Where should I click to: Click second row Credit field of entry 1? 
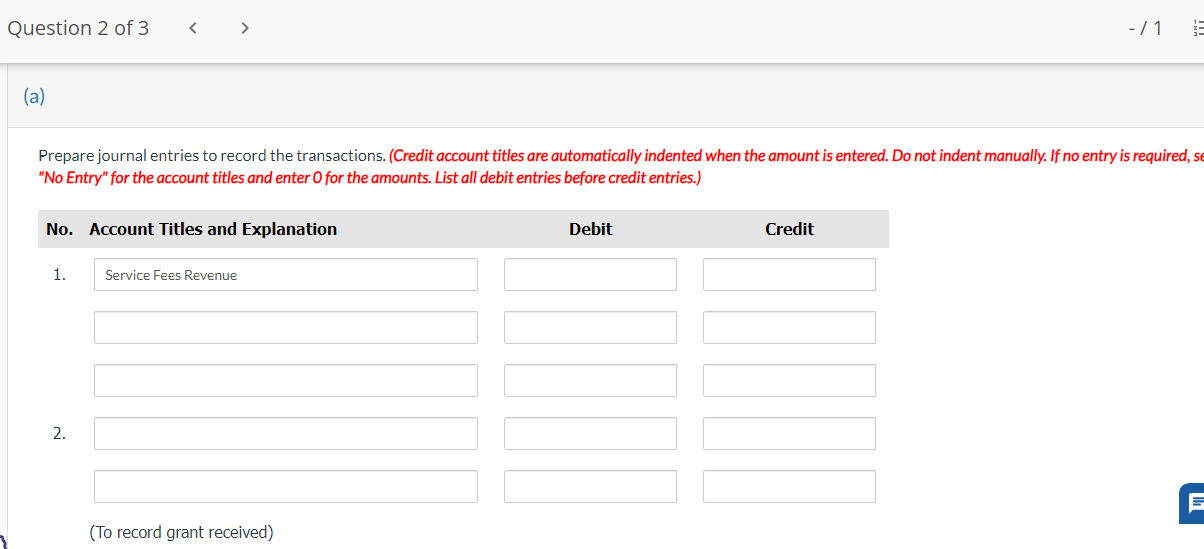tap(789, 328)
